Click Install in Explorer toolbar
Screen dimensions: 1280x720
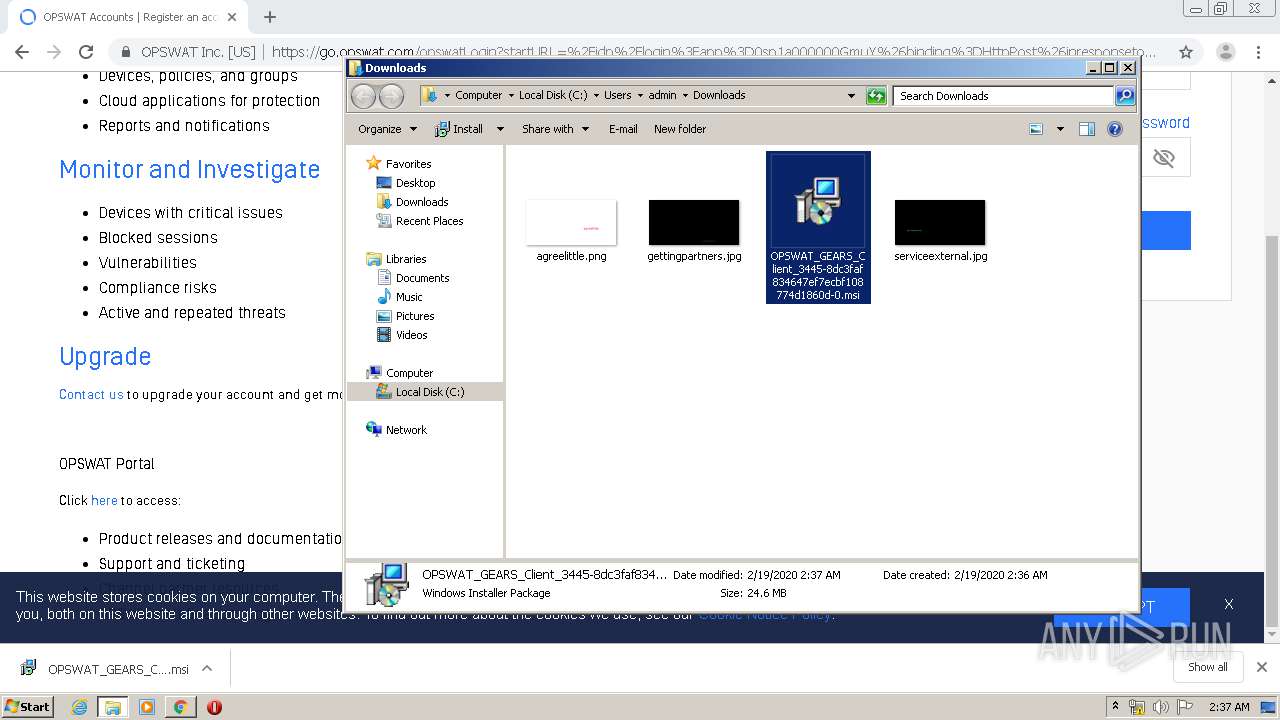click(459, 129)
